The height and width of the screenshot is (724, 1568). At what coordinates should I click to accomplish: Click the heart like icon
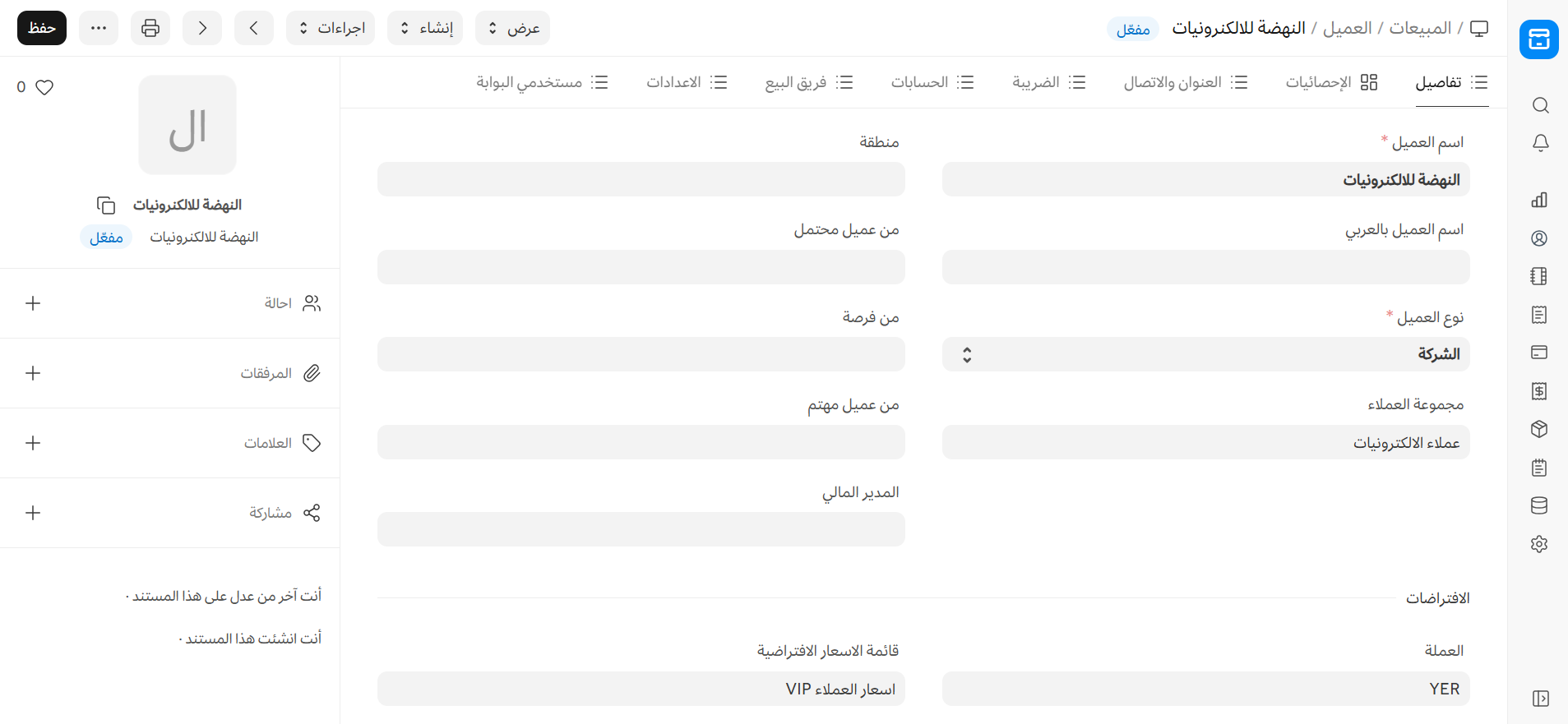click(x=44, y=87)
